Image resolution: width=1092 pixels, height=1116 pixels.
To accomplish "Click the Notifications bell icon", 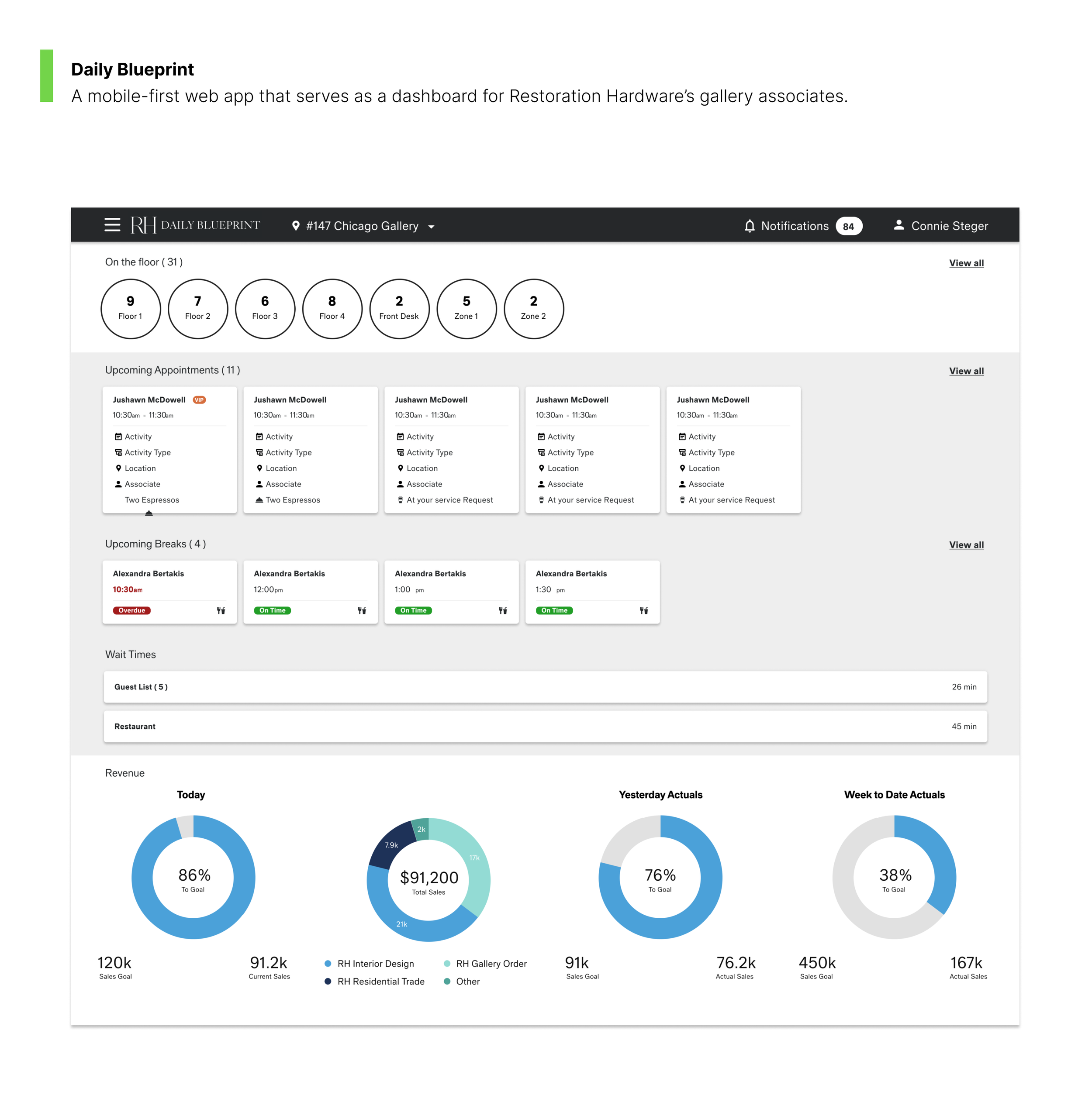I will click(750, 226).
